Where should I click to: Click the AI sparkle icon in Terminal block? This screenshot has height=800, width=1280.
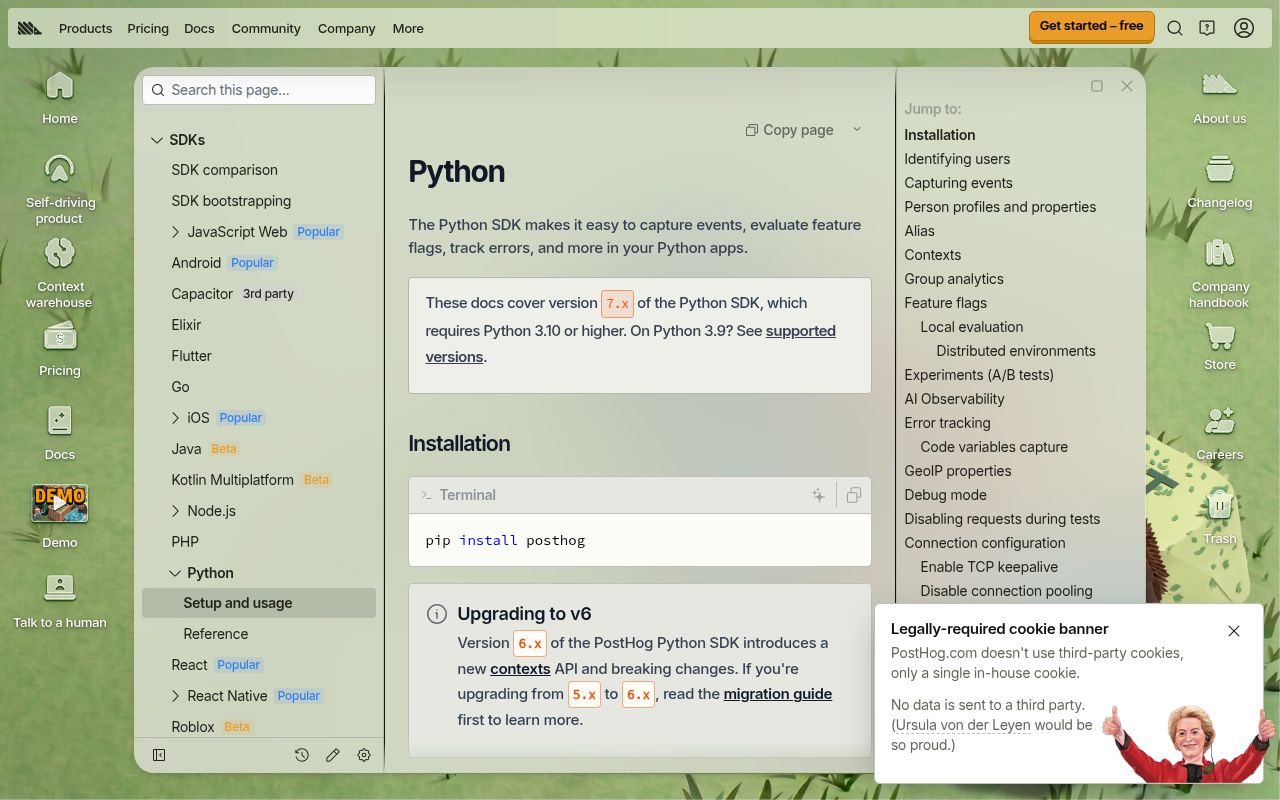(819, 495)
